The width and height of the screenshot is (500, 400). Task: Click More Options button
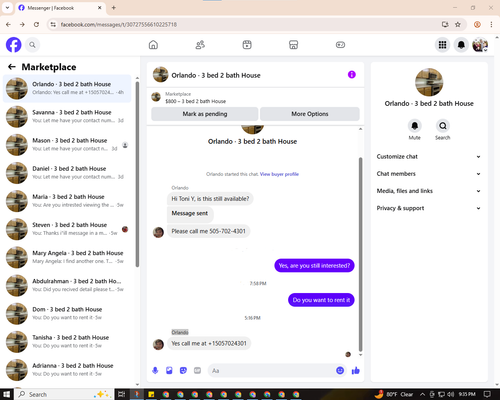[x=310, y=114]
